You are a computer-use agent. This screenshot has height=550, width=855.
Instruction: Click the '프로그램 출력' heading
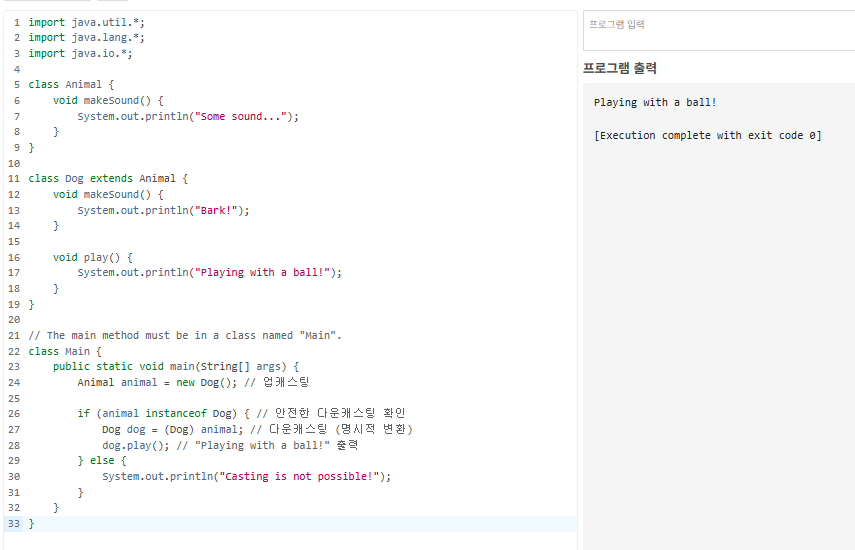click(x=620, y=68)
